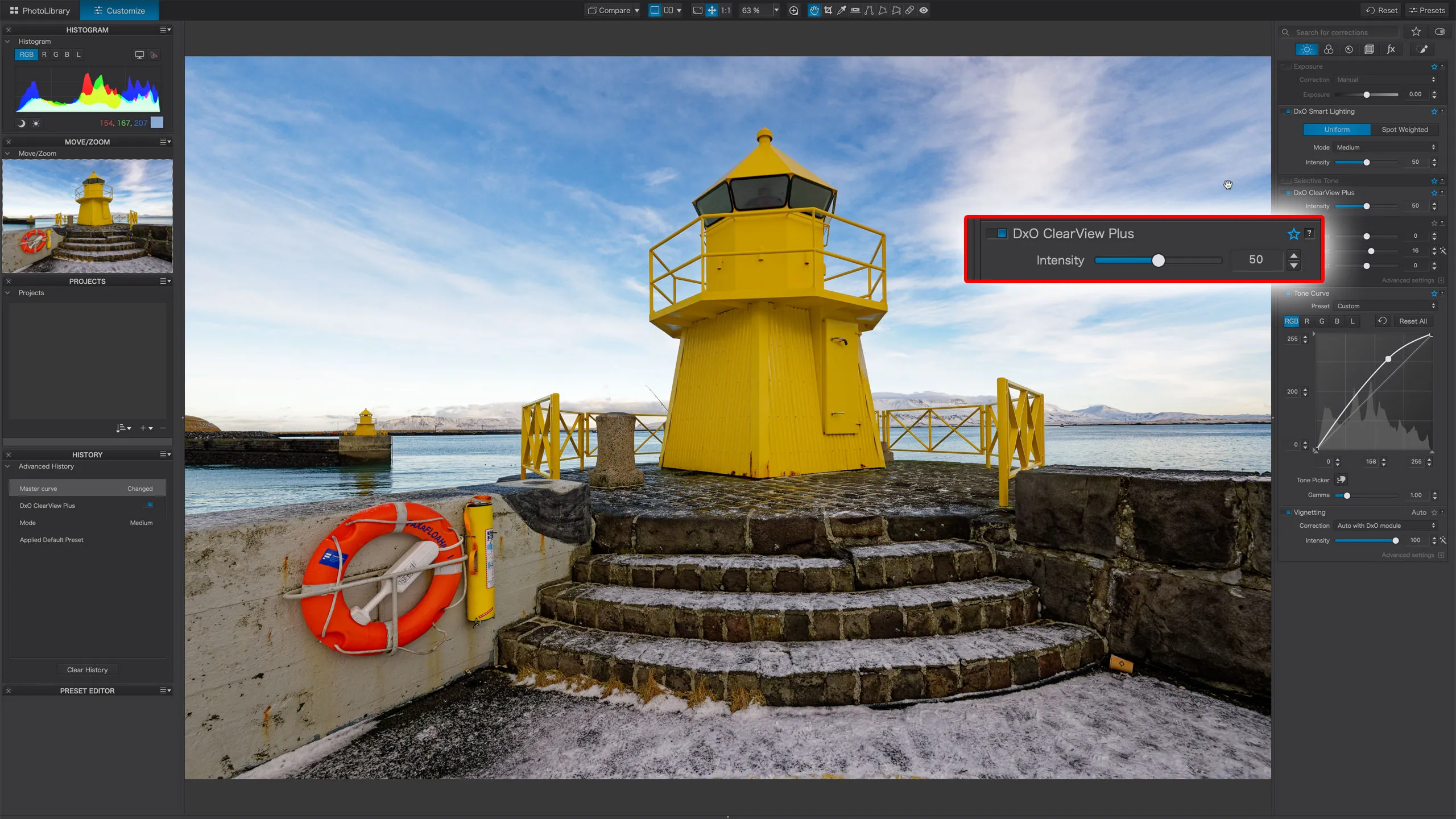Click the Search for corrections field
The image size is (1456, 819).
coord(1342,32)
